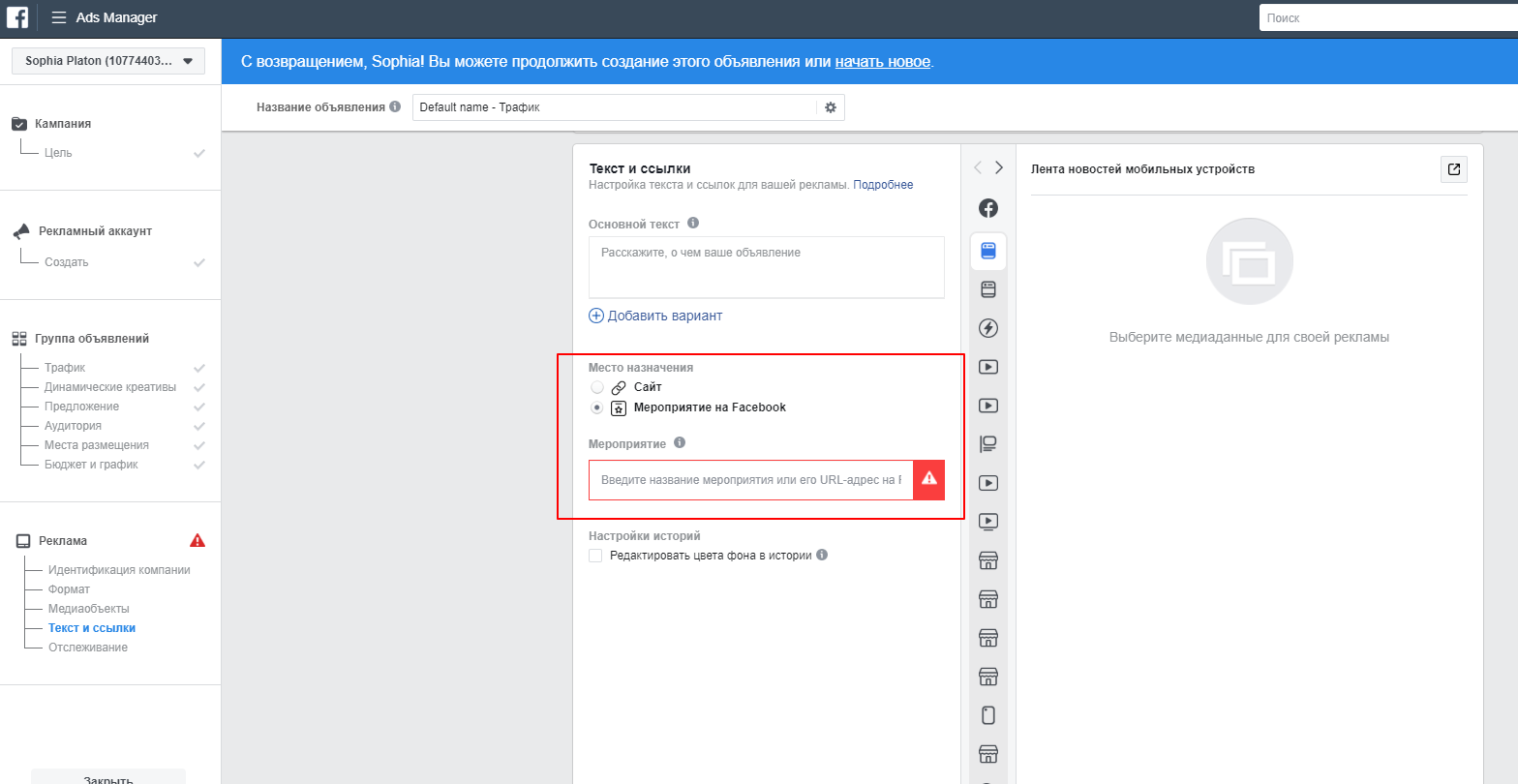
Task: Open the Sophia Platon account dropdown
Action: (x=109, y=61)
